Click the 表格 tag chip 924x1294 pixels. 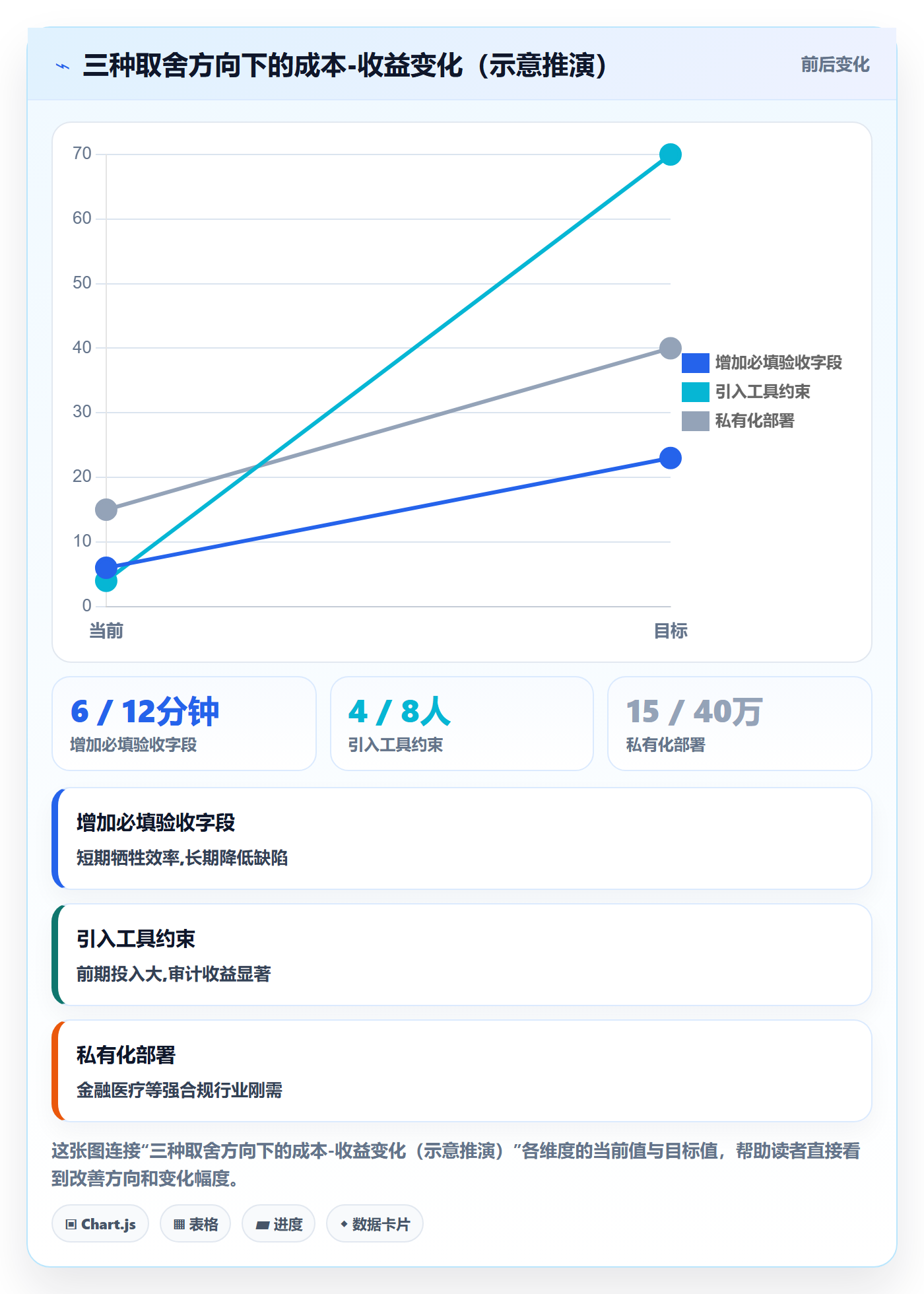pos(195,1224)
